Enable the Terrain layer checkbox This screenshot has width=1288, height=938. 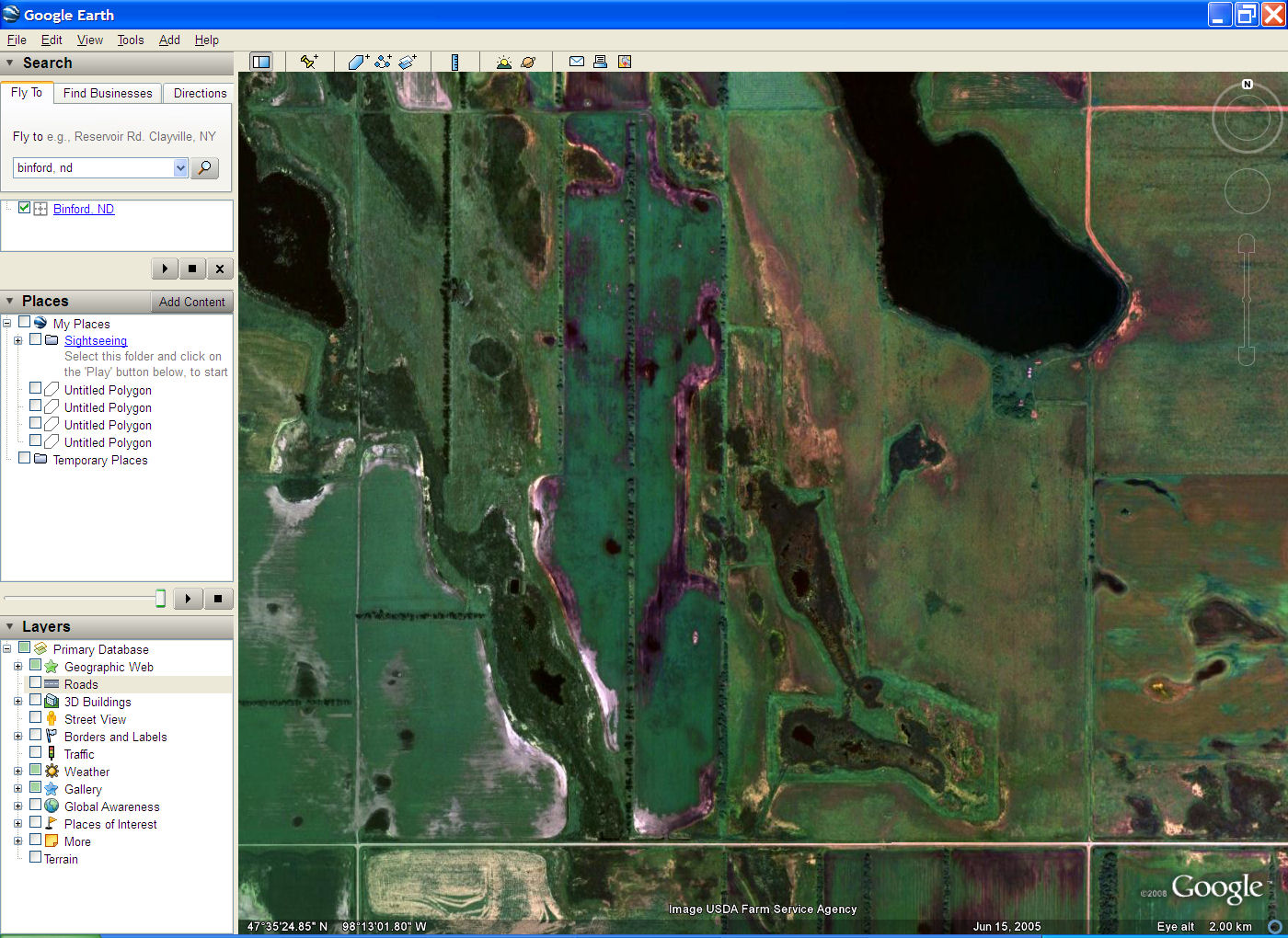tap(35, 857)
